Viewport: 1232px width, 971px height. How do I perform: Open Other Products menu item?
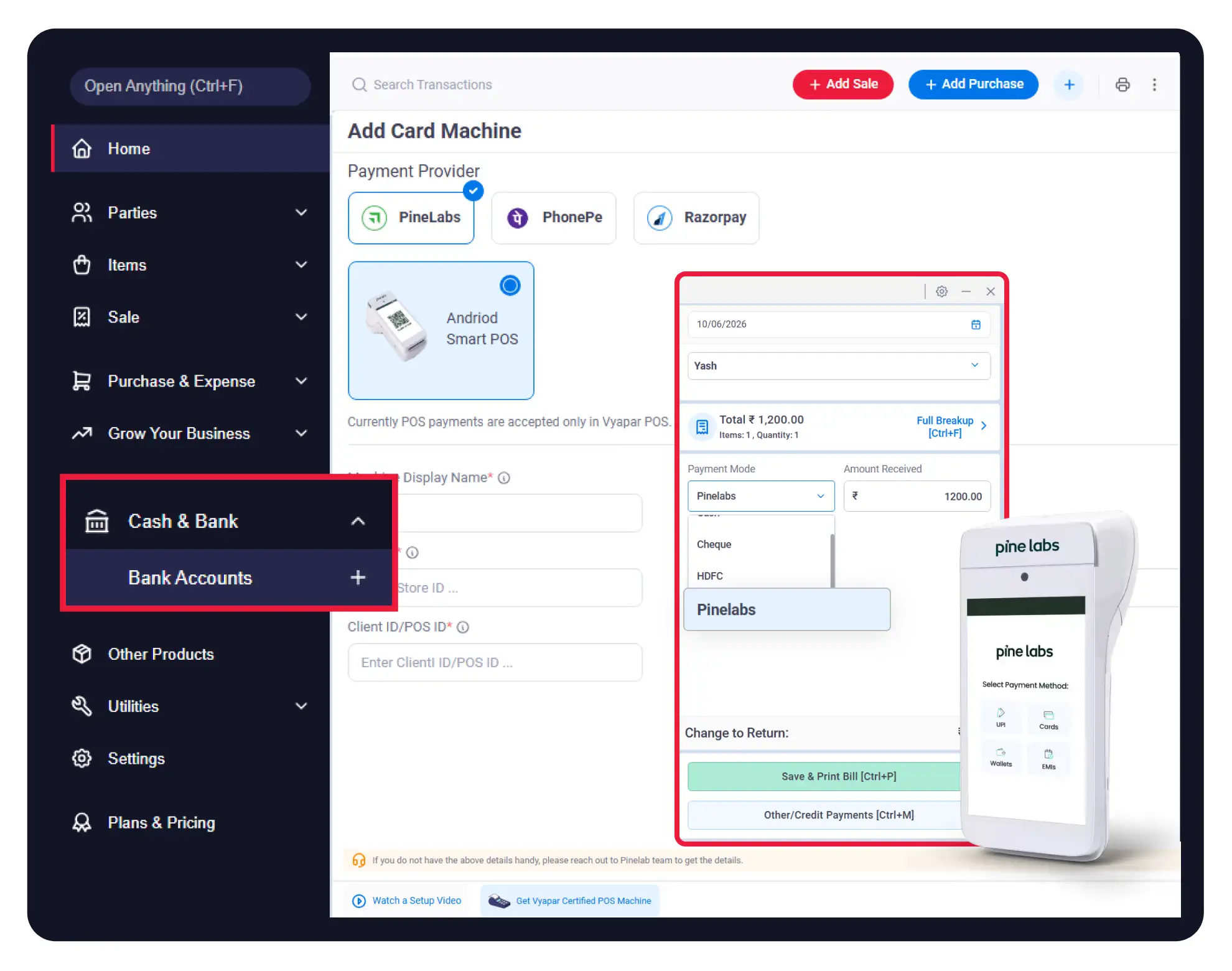pos(161,654)
